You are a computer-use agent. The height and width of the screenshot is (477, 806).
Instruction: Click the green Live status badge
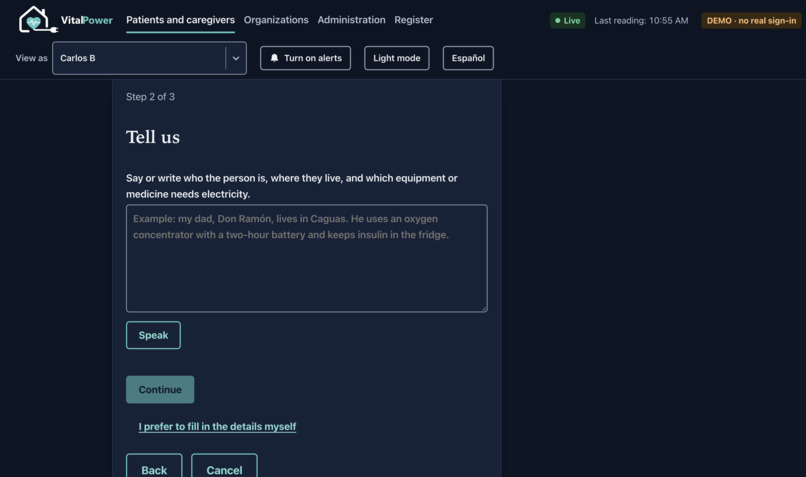567,21
